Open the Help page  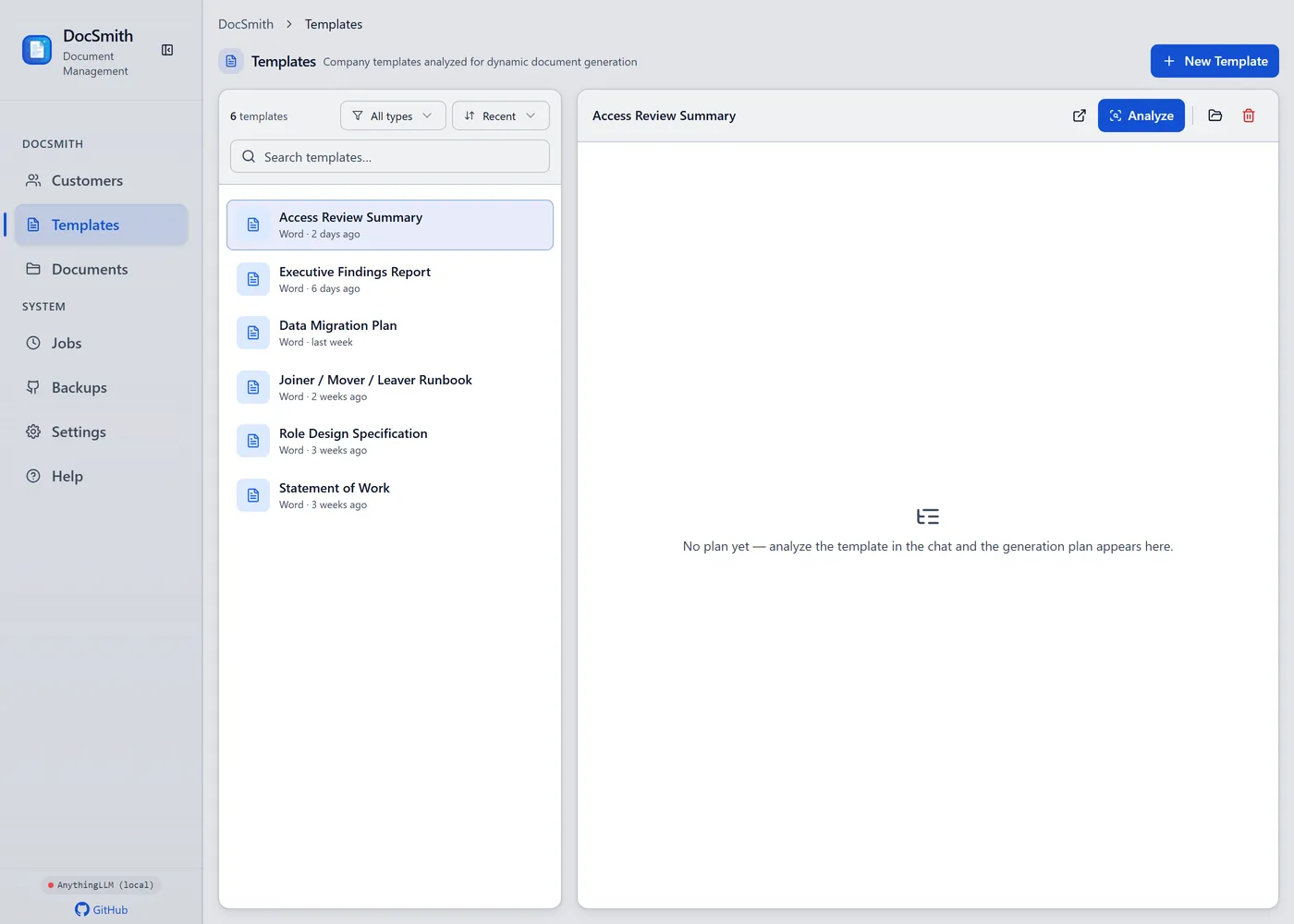[101, 477]
